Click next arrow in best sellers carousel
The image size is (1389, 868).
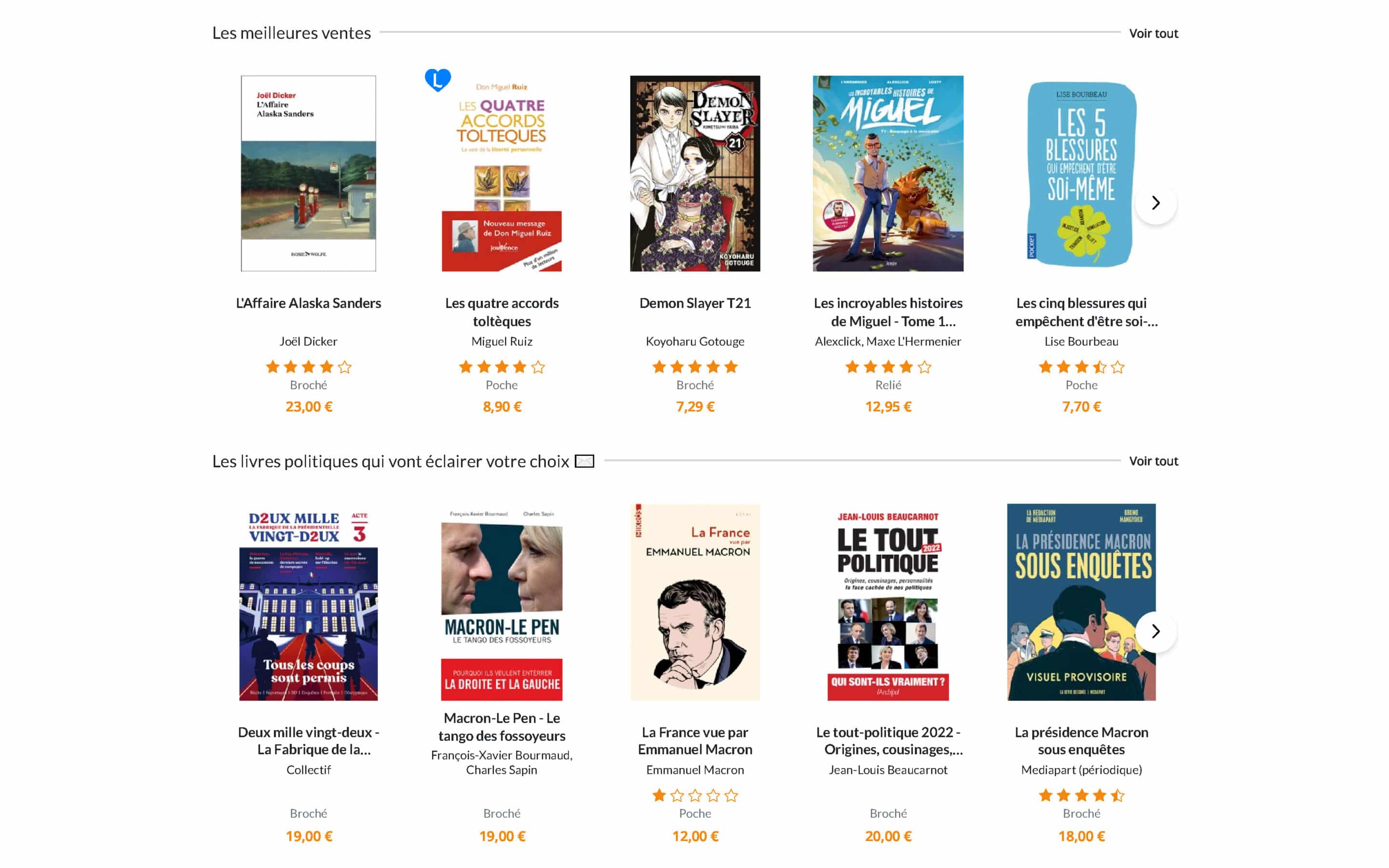(x=1156, y=203)
